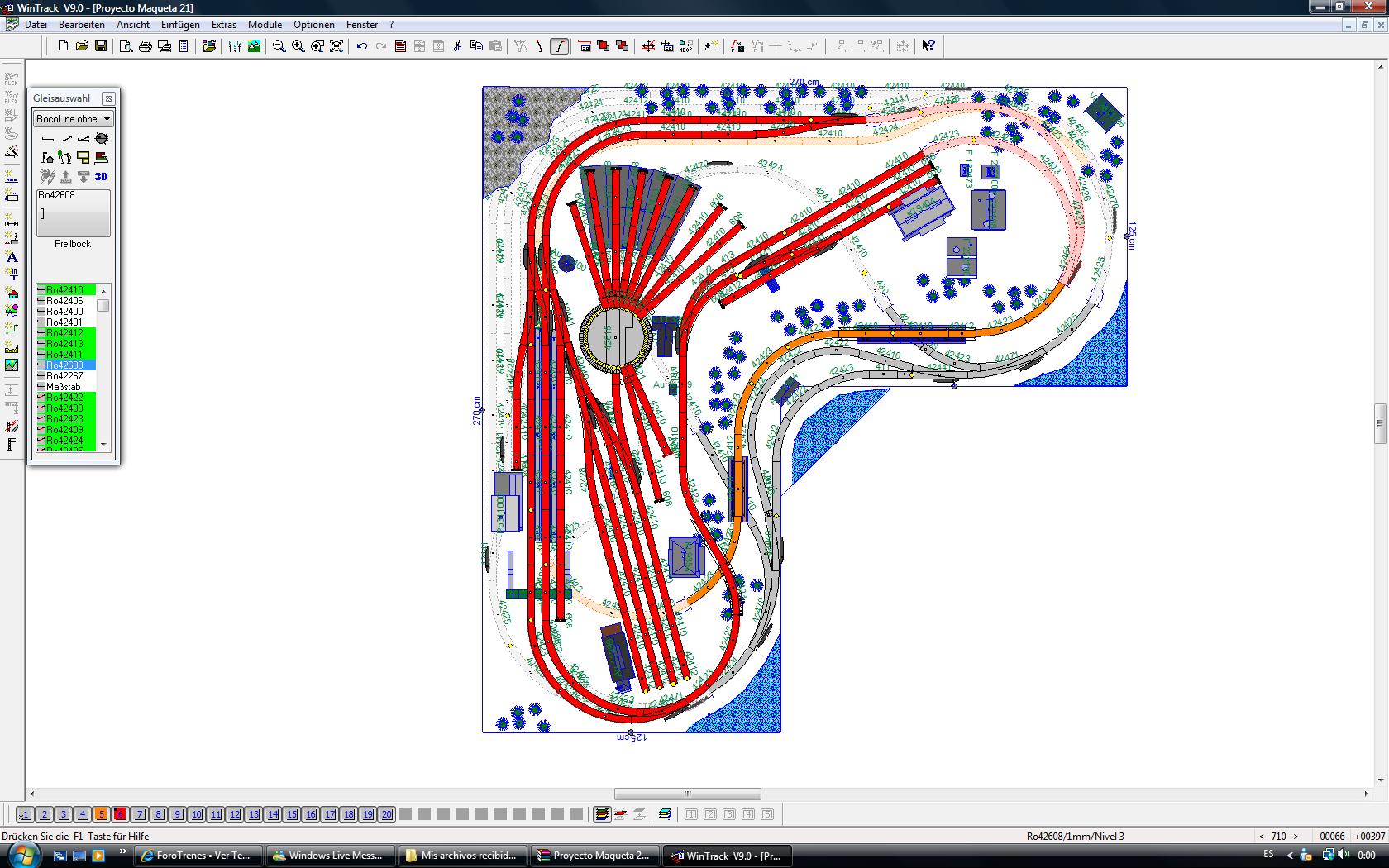Viewport: 1389px width, 868px height.
Task: Open the Optionen menu
Action: click(314, 25)
